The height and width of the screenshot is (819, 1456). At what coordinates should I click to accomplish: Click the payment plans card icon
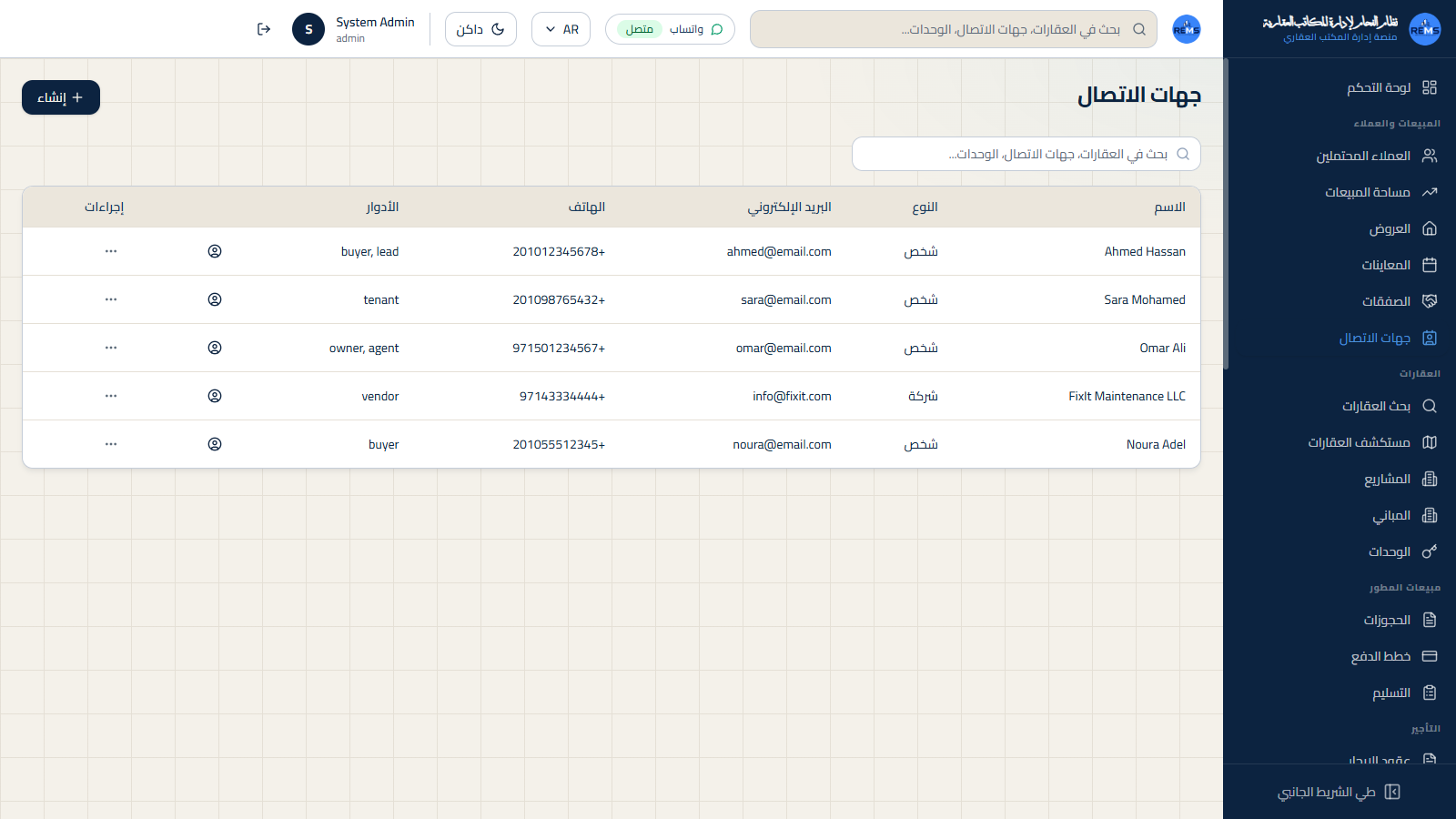tap(1430, 656)
